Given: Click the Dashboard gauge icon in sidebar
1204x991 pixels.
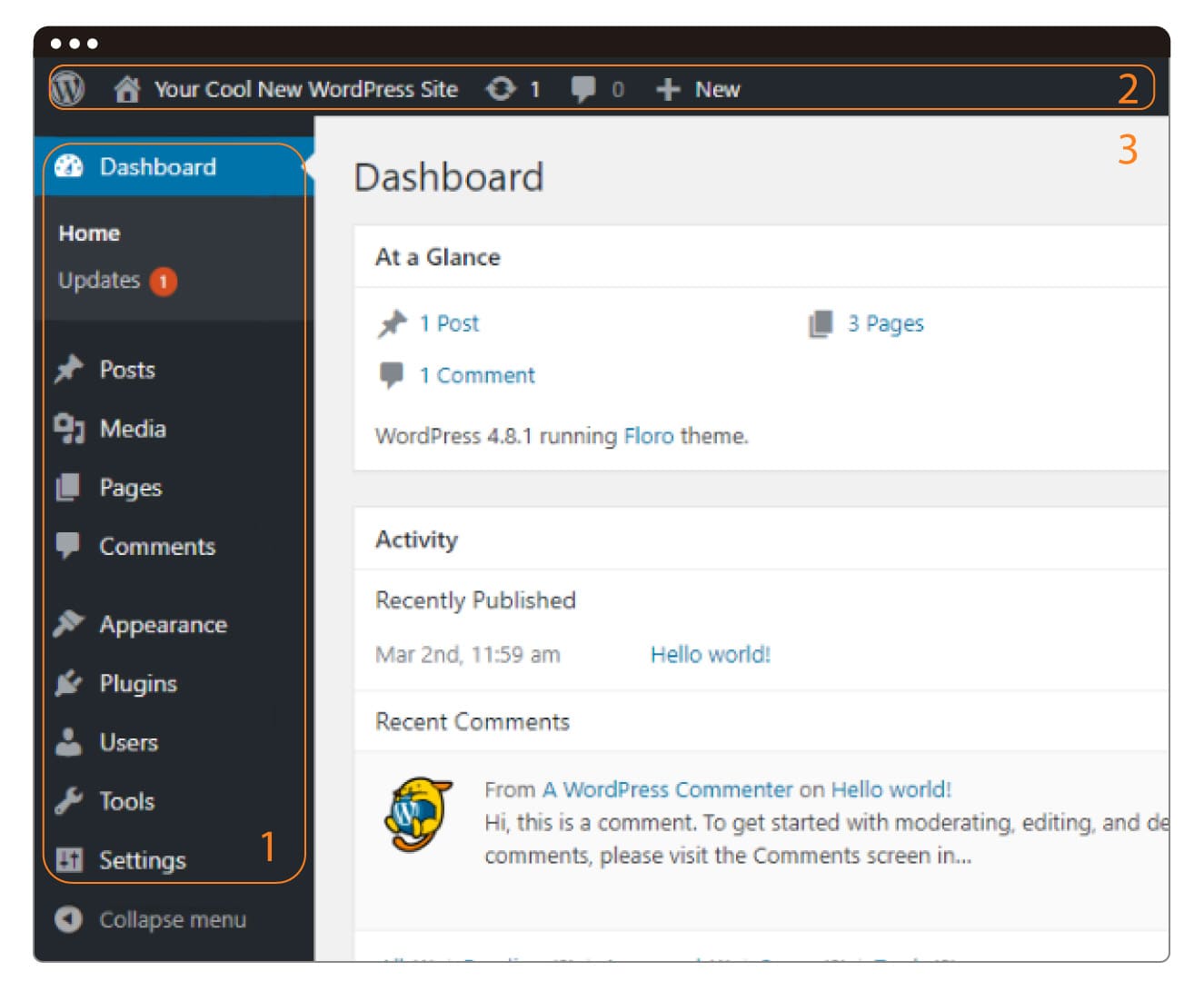Looking at the screenshot, I should tap(69, 166).
